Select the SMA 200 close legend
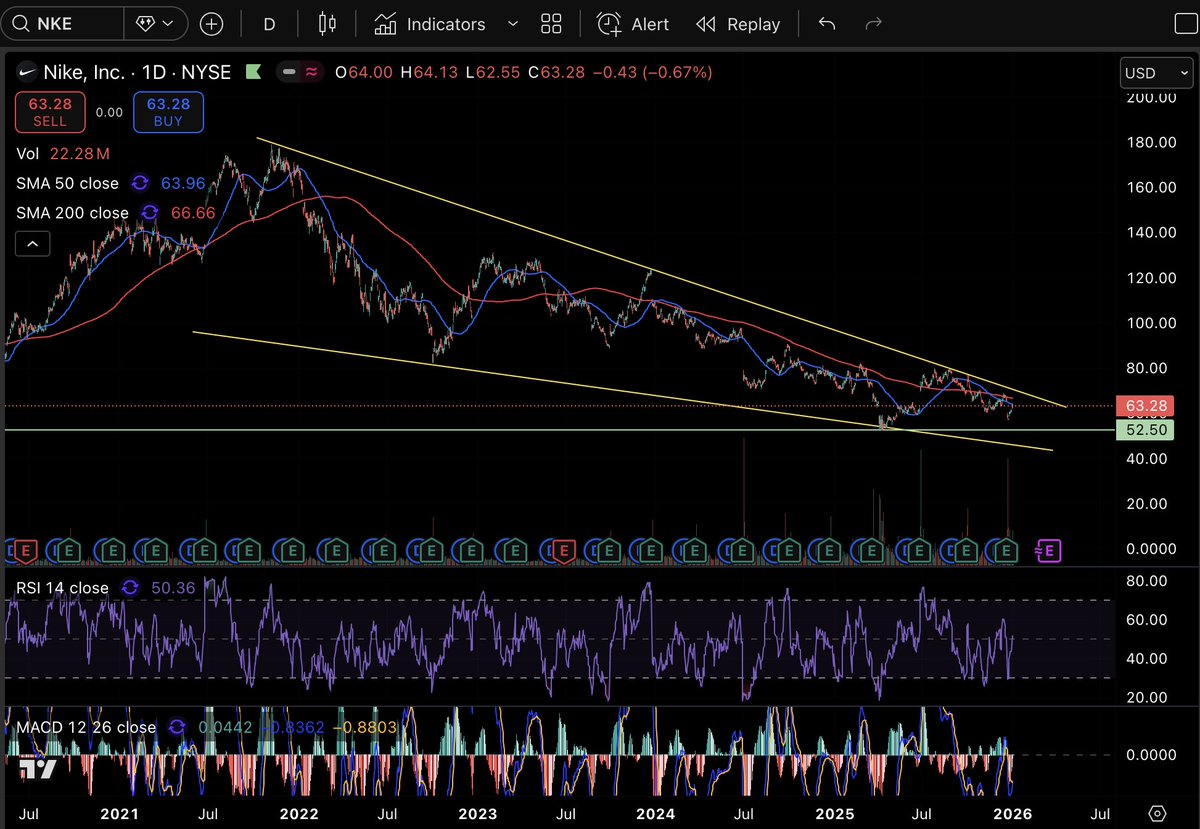The image size is (1200, 829). click(72, 212)
